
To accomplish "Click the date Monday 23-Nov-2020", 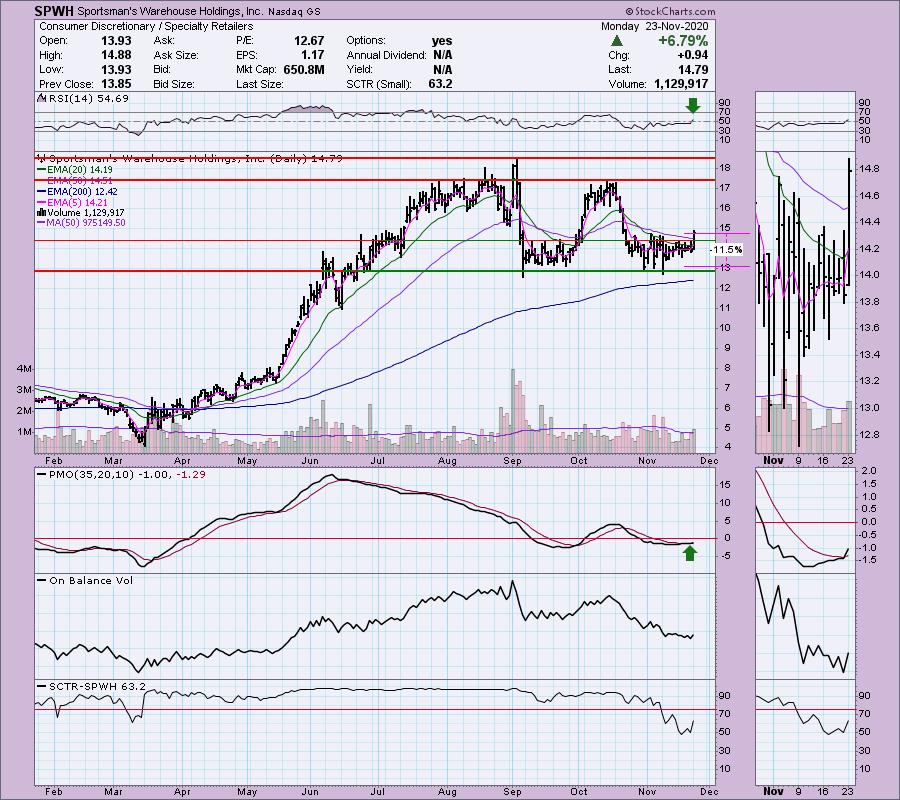I will pos(654,26).
